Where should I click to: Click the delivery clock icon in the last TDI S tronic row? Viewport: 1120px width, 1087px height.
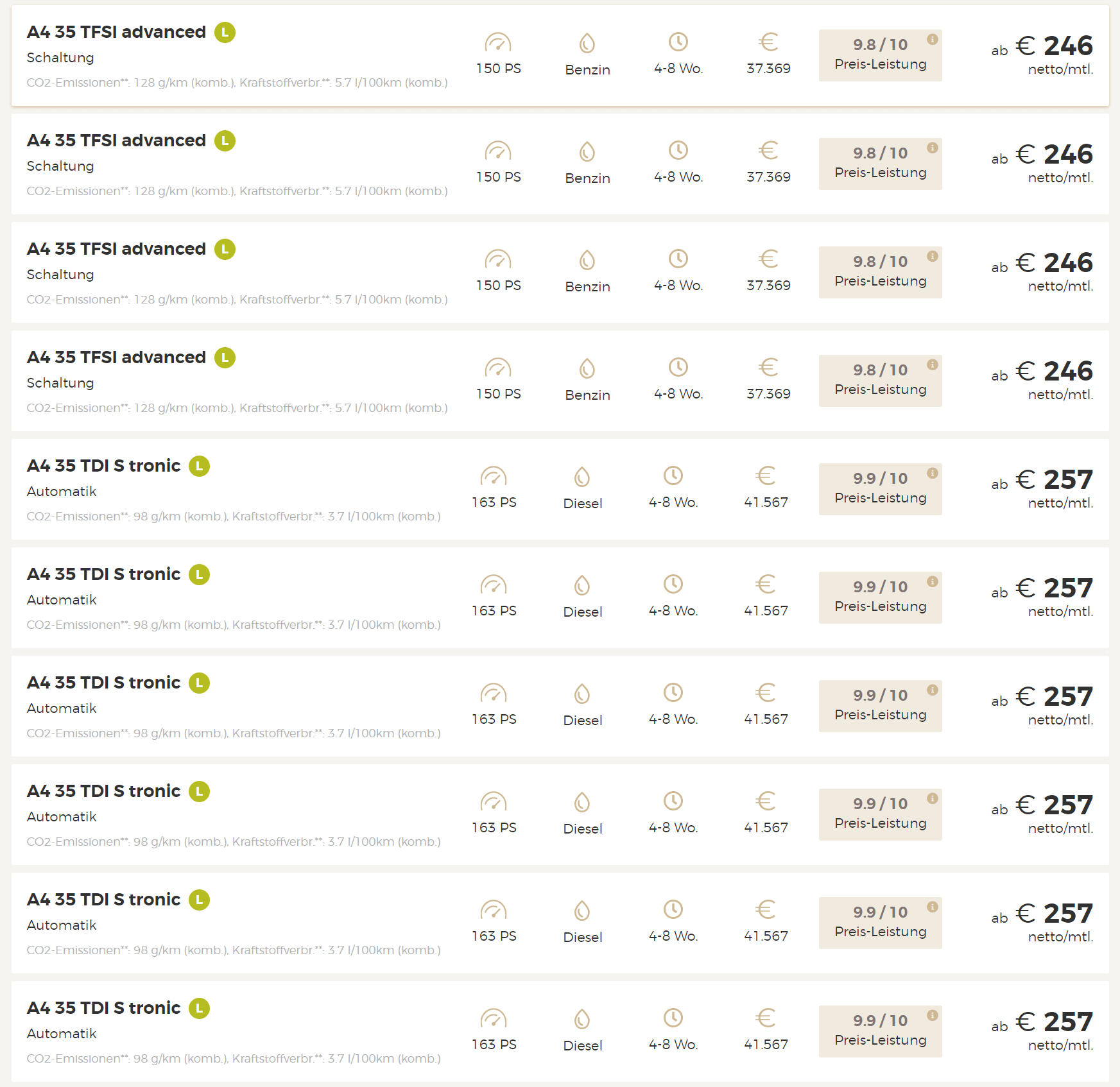pyautogui.click(x=673, y=1018)
